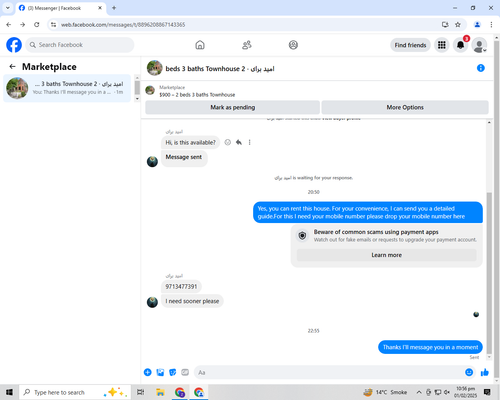Viewport: 500px width, 400px height.
Task: Click the Marketplace listing '$900 - 2 beds 3 baths Townhouse'
Action: [197, 95]
